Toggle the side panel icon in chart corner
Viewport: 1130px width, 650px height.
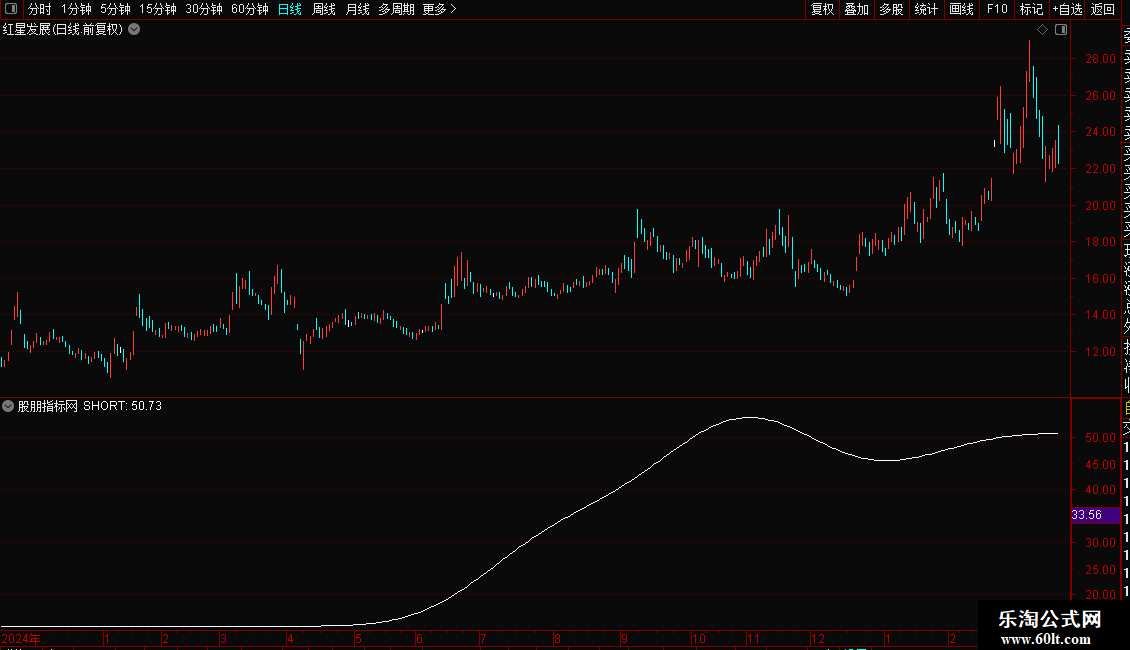coord(1061,30)
